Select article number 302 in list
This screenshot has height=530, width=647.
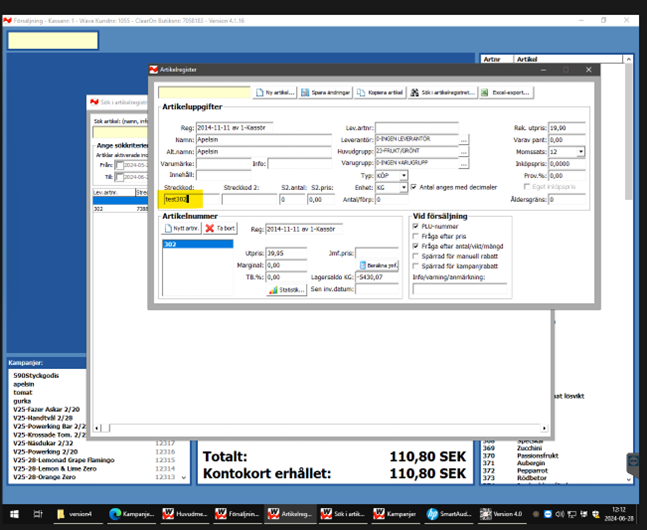(x=172, y=243)
